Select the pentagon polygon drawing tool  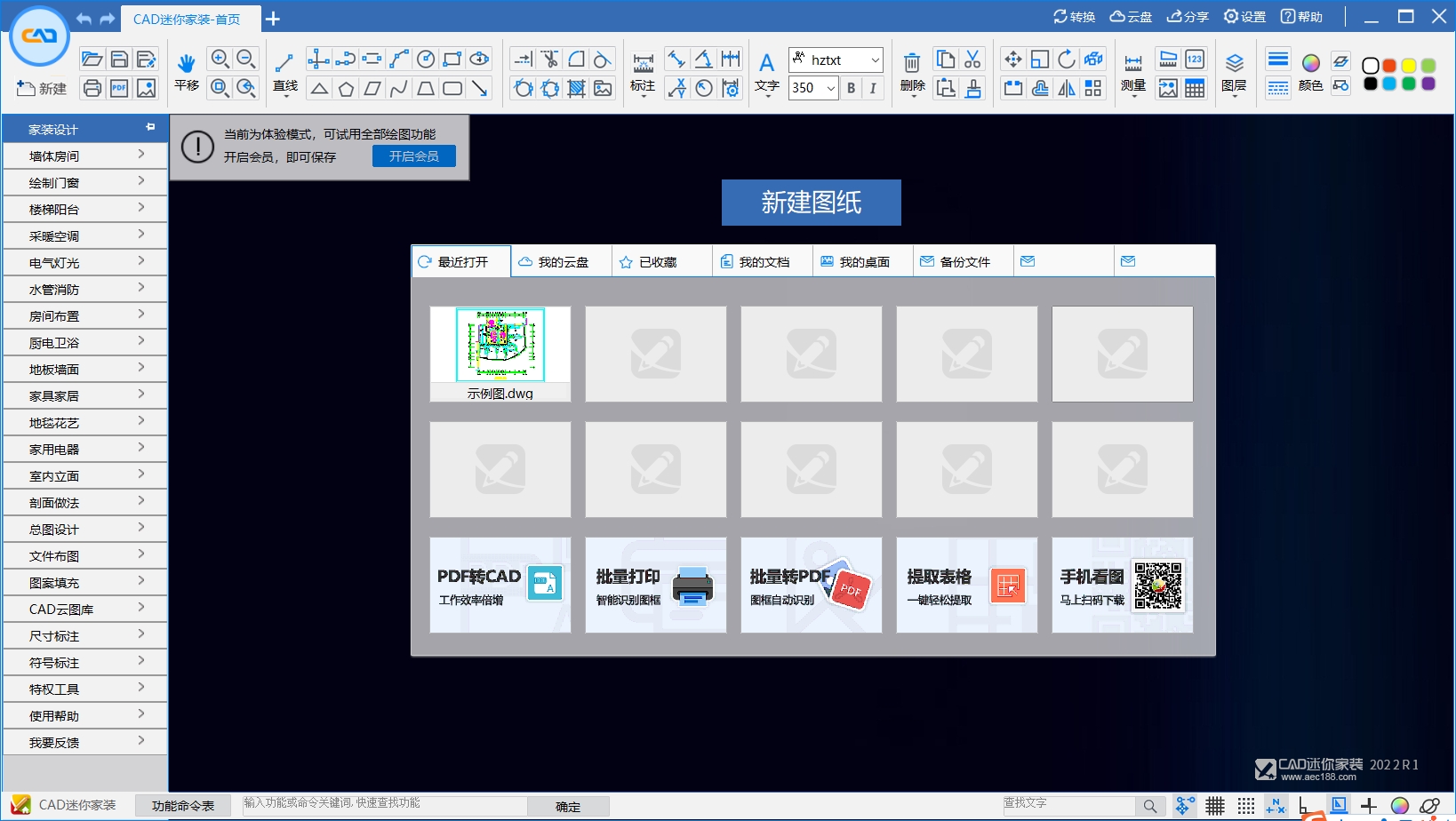pos(346,88)
